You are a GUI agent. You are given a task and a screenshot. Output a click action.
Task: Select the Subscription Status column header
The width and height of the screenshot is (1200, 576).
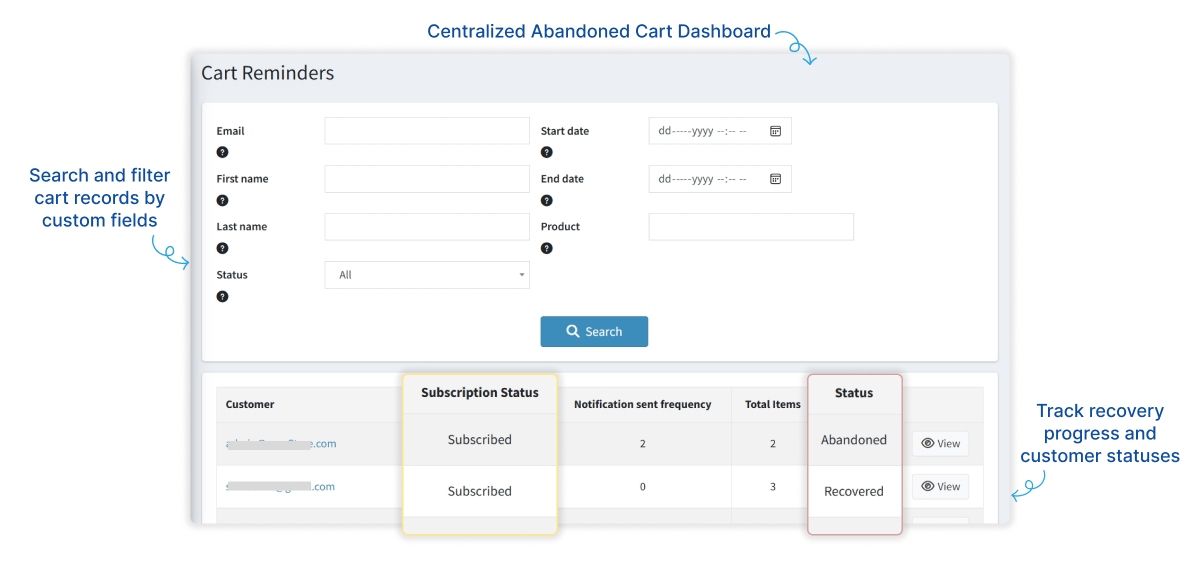tap(480, 393)
